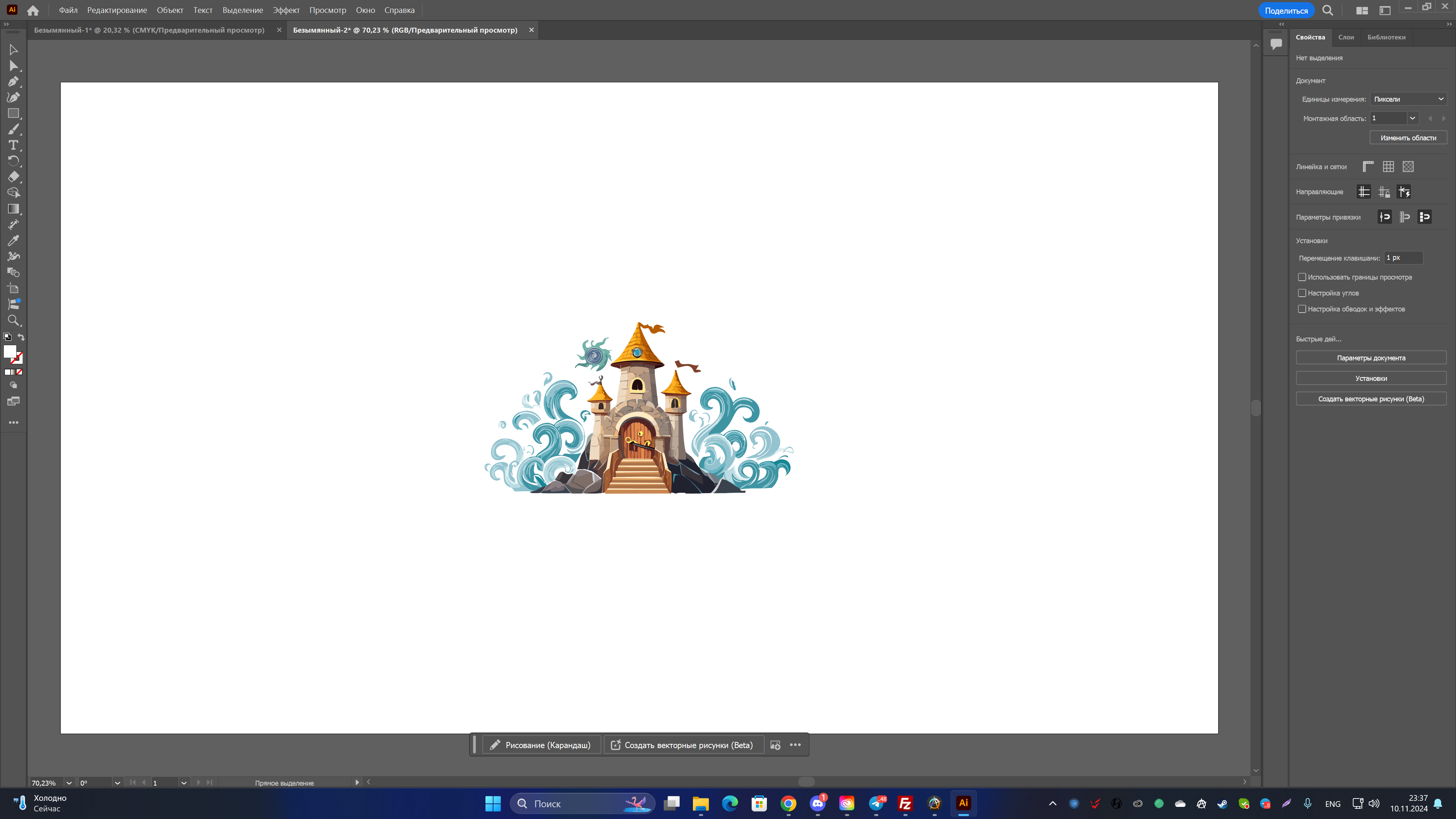
Task: Toggle show guides button
Action: [x=1364, y=192]
